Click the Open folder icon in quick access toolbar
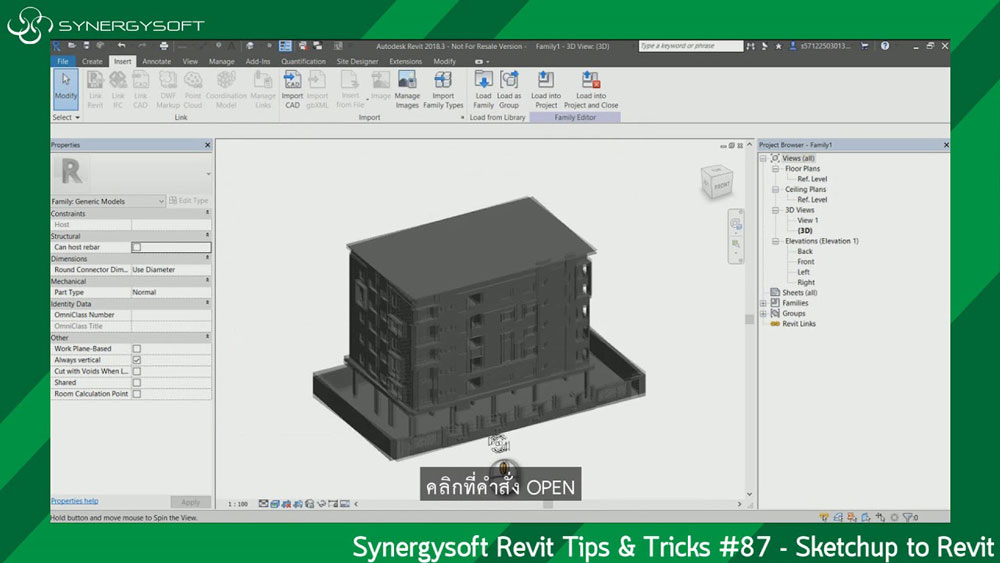1000x563 pixels. click(x=72, y=45)
